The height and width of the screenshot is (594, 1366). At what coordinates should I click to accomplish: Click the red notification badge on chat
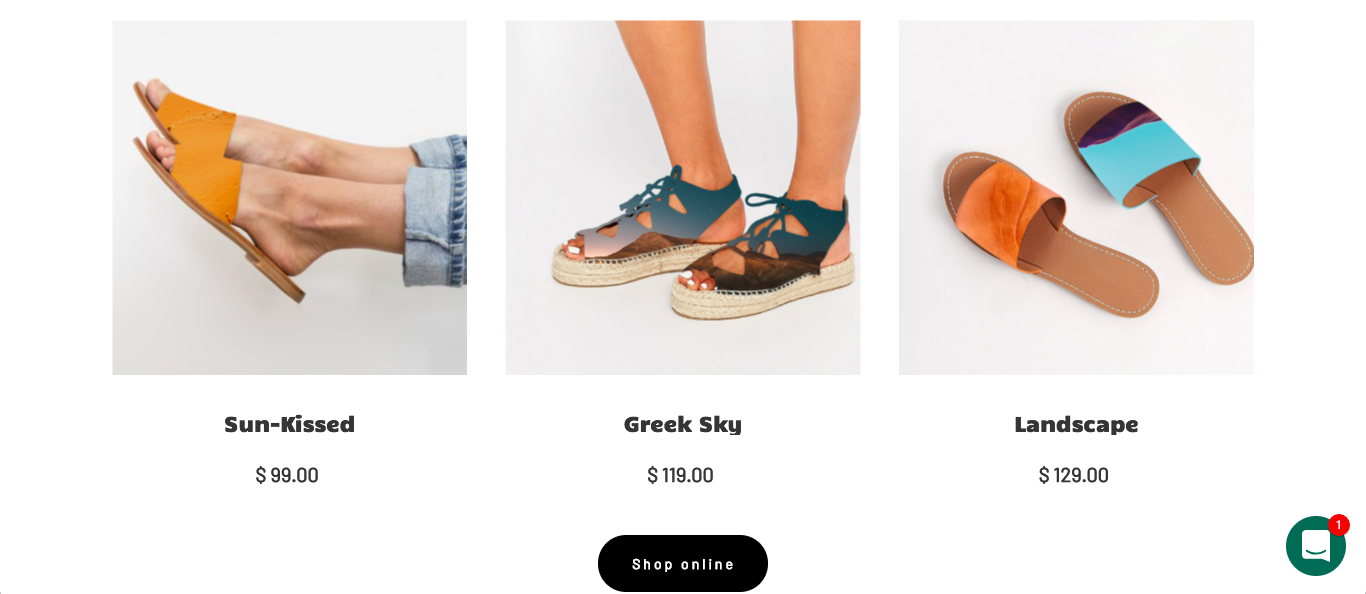[x=1338, y=525]
